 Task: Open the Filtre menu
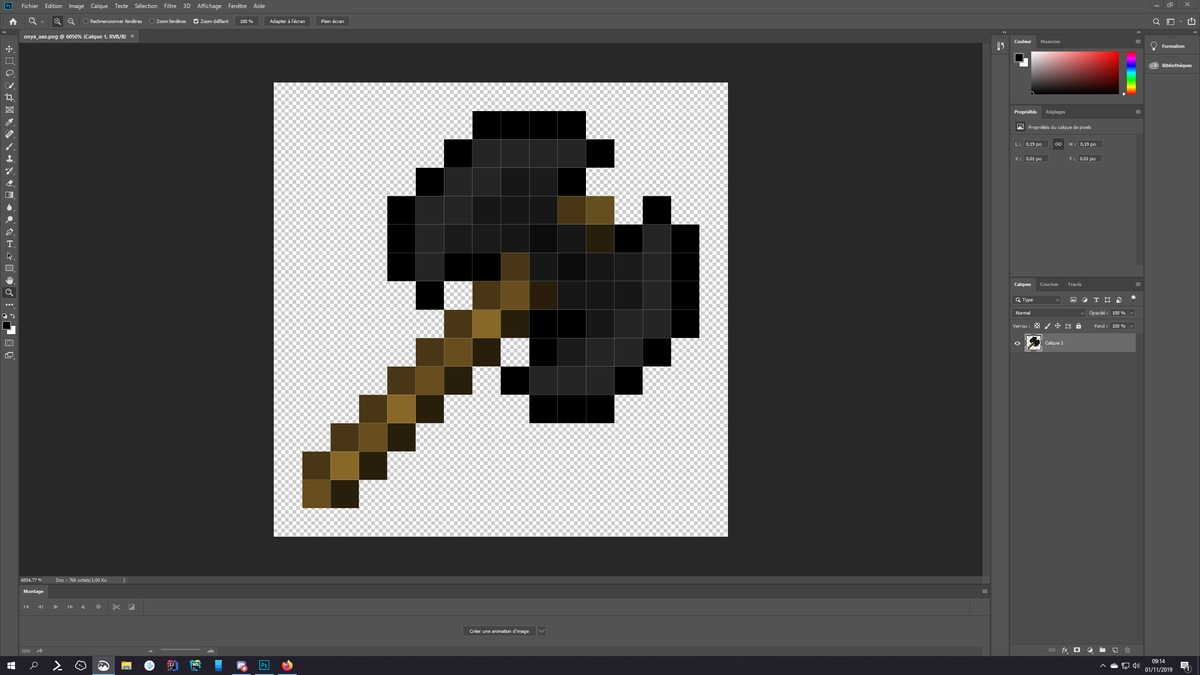(x=170, y=6)
